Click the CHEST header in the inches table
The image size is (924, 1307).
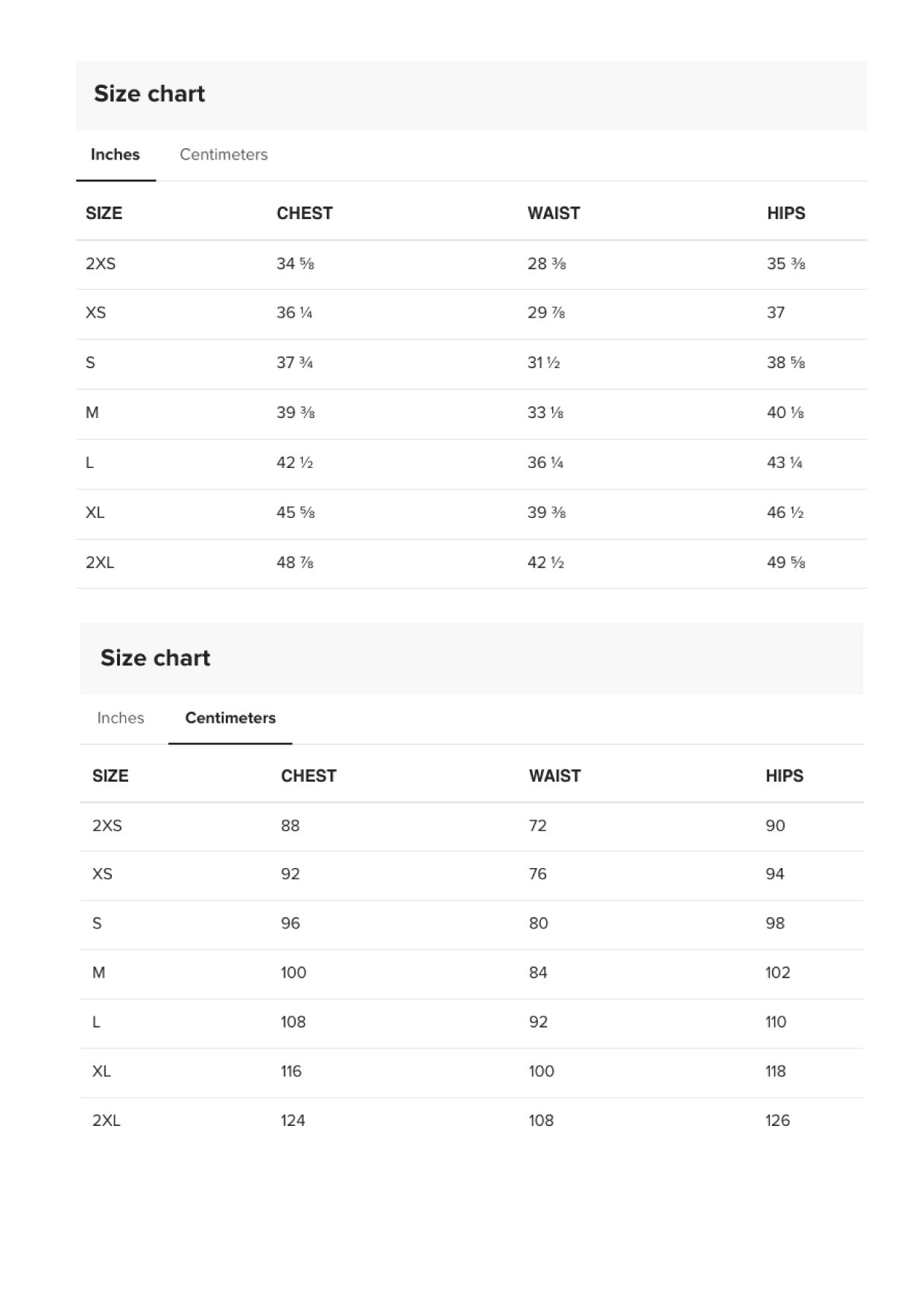304,213
